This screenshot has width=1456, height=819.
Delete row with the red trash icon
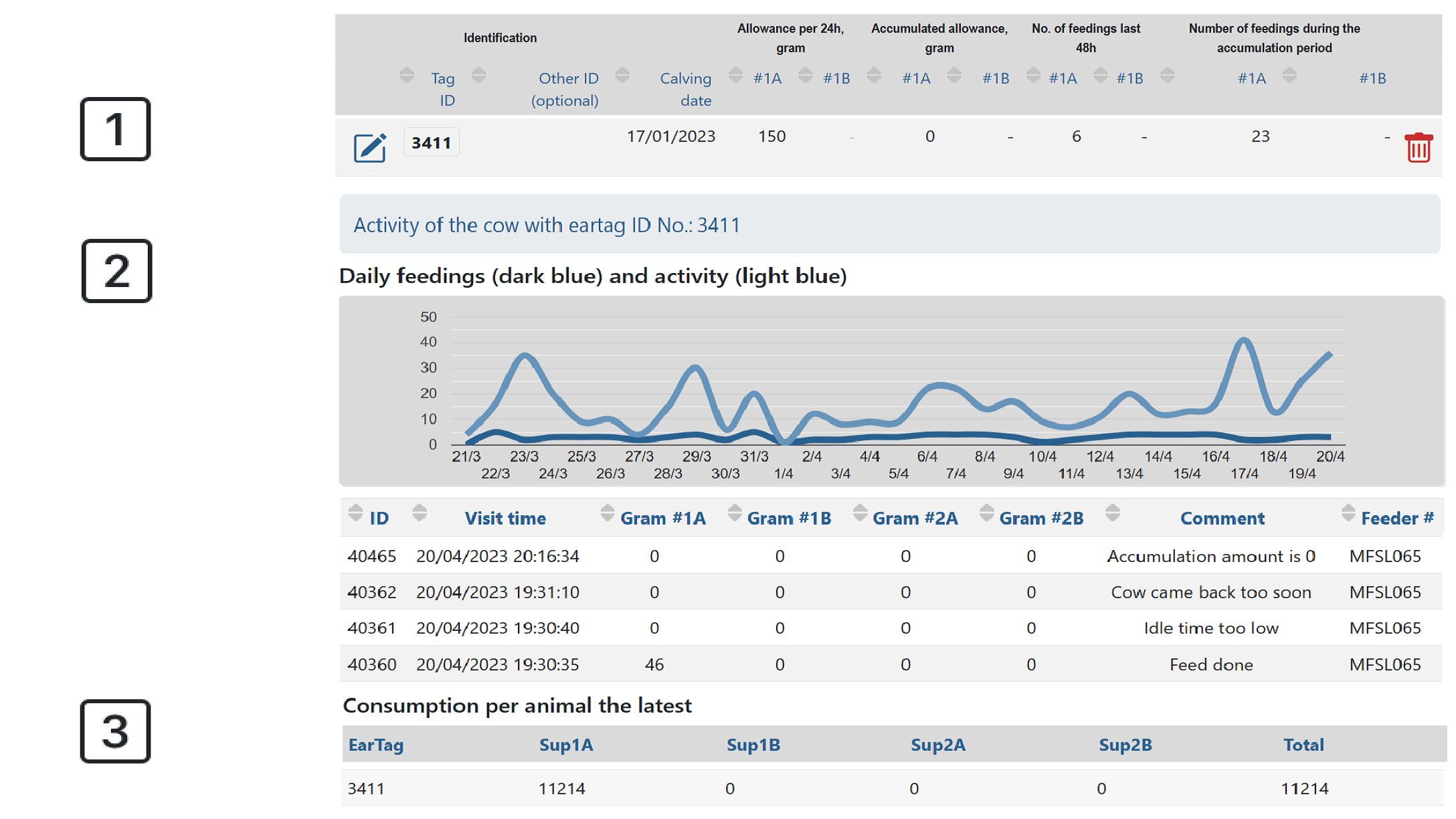tap(1418, 148)
